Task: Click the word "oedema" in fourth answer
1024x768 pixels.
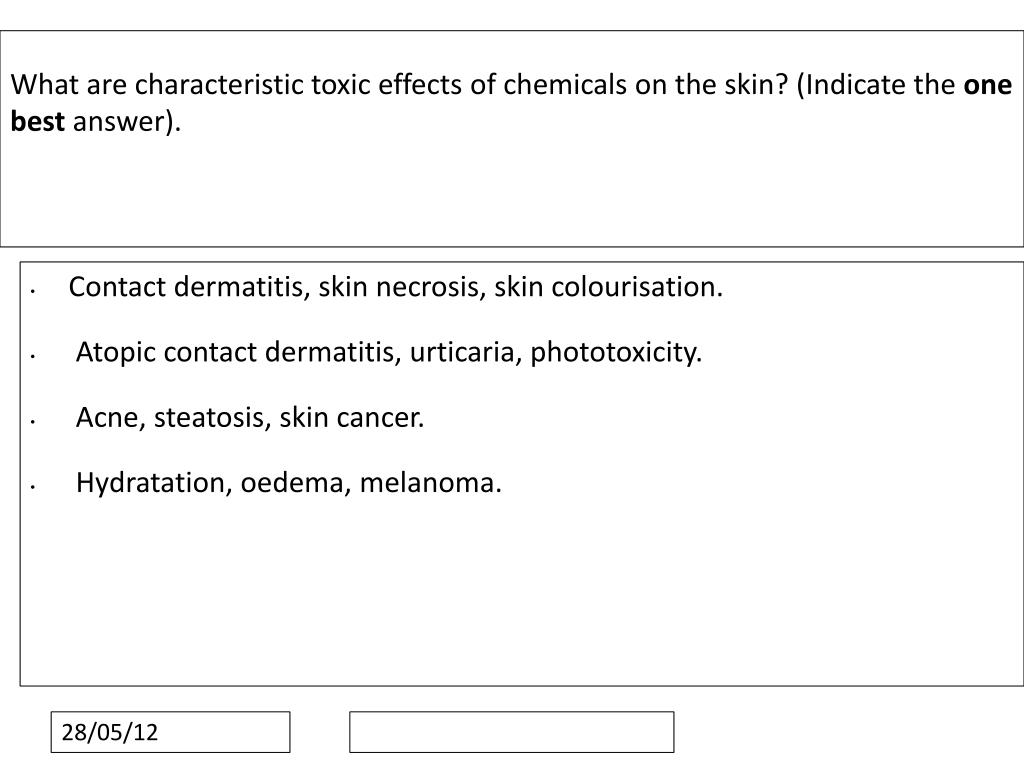Action: click(x=295, y=483)
